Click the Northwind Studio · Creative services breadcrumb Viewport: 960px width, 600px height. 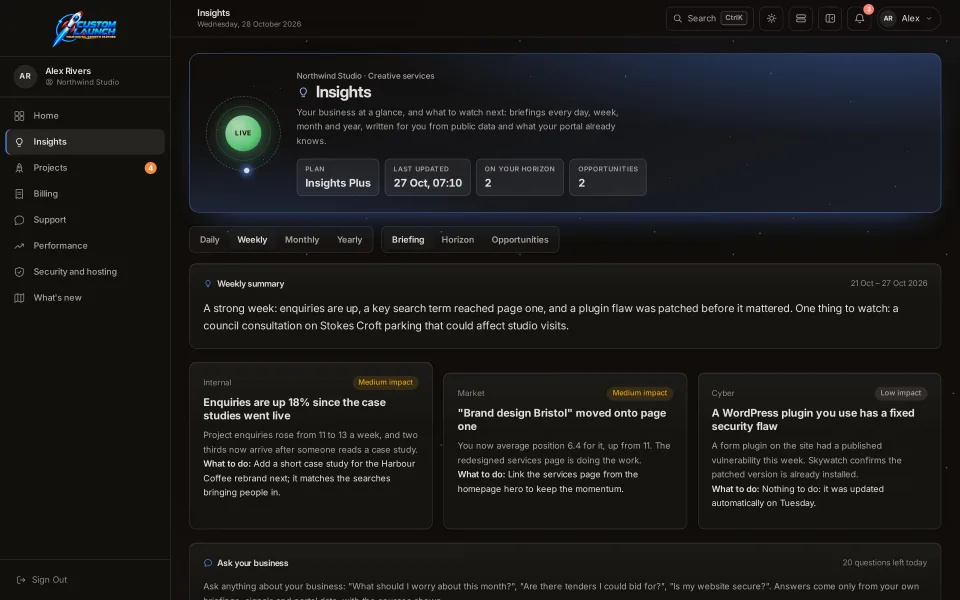[366, 76]
